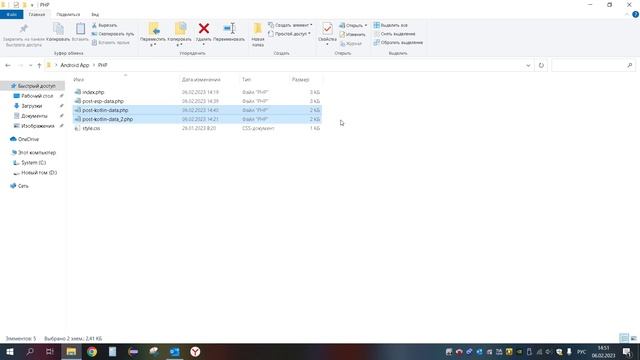Viewport: 640px width, 360px height.
Task: Click the Android App breadcrumb
Action: (75, 65)
